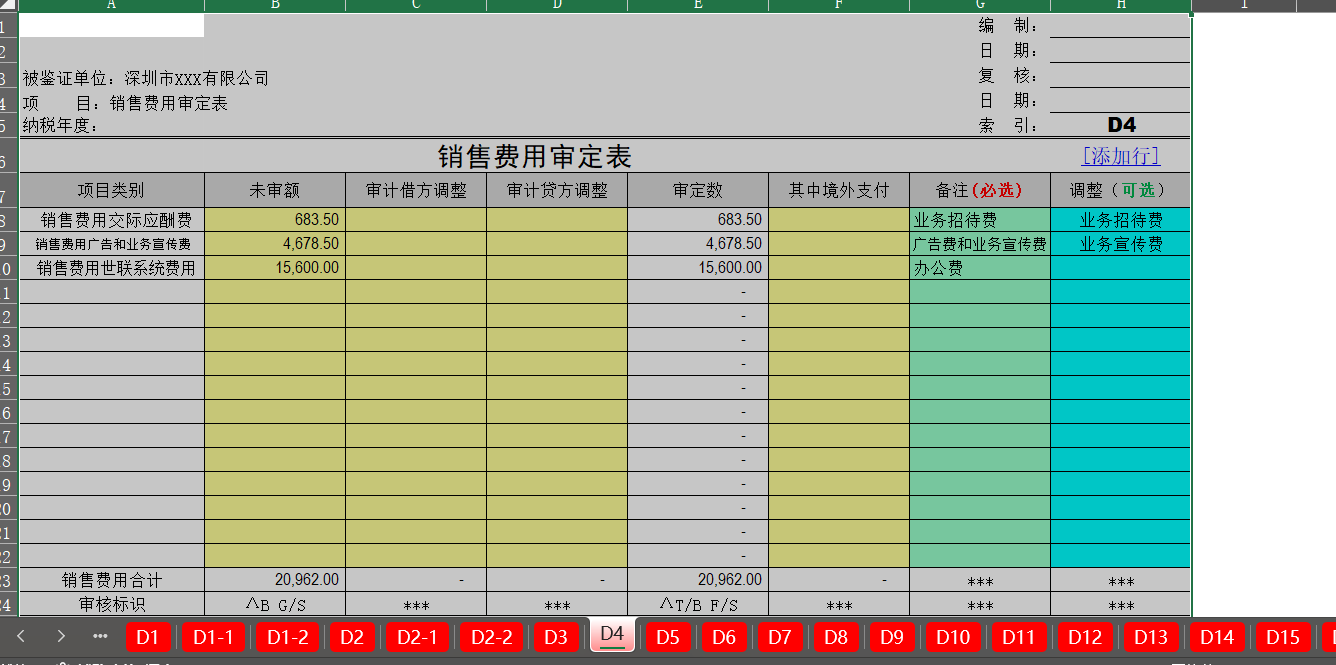1336x665 pixels.
Task: Click 业务招待费 in the 备注 column
Action: click(980, 220)
